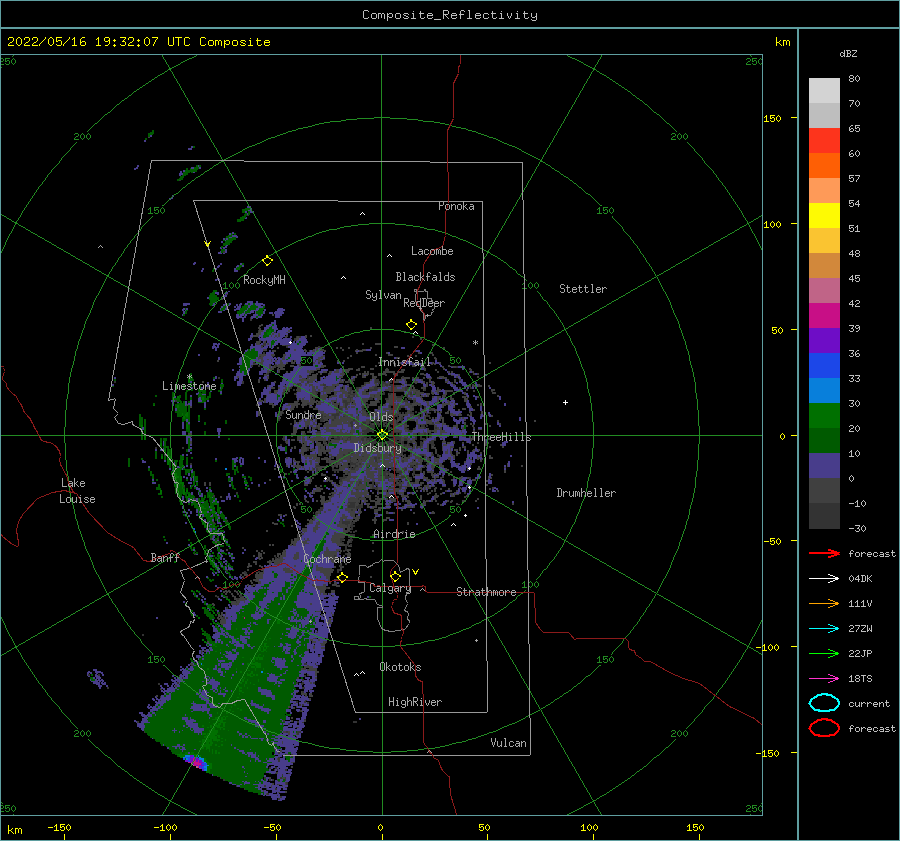The width and height of the screenshot is (900, 841).
Task: Pick the red 65 dBZ swatch
Action: (824, 141)
